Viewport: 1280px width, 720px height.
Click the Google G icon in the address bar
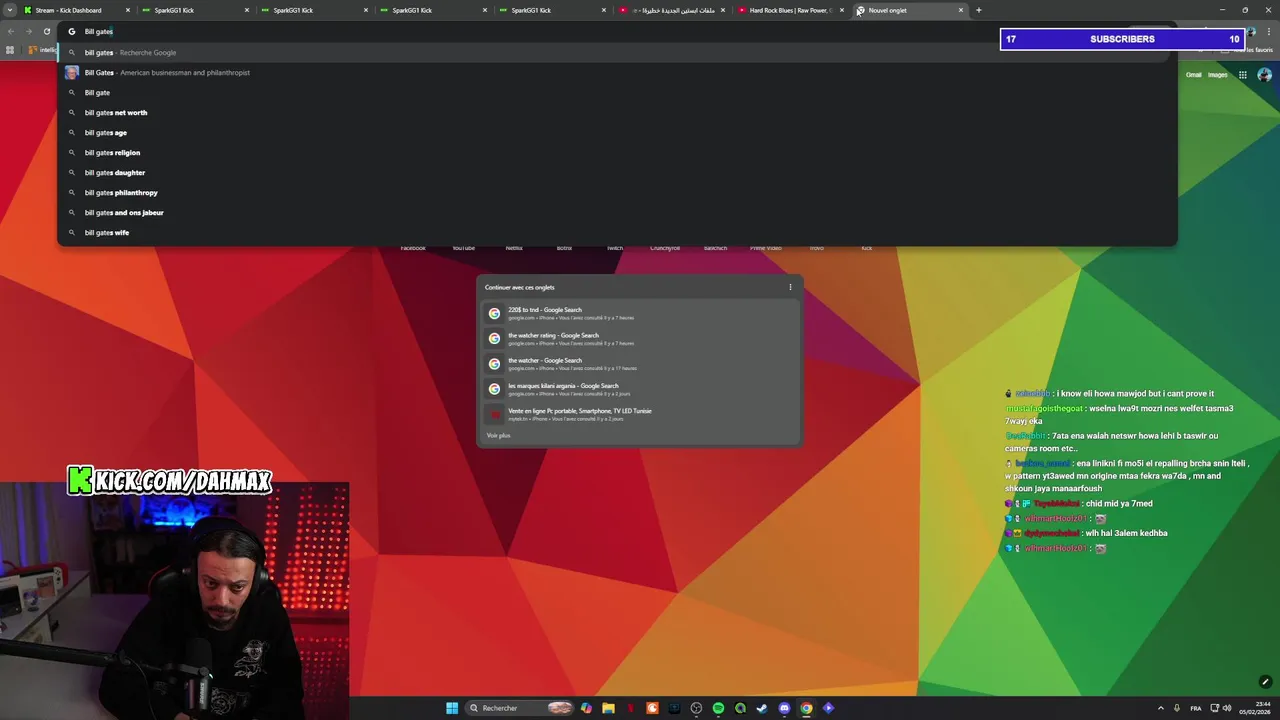(x=71, y=31)
